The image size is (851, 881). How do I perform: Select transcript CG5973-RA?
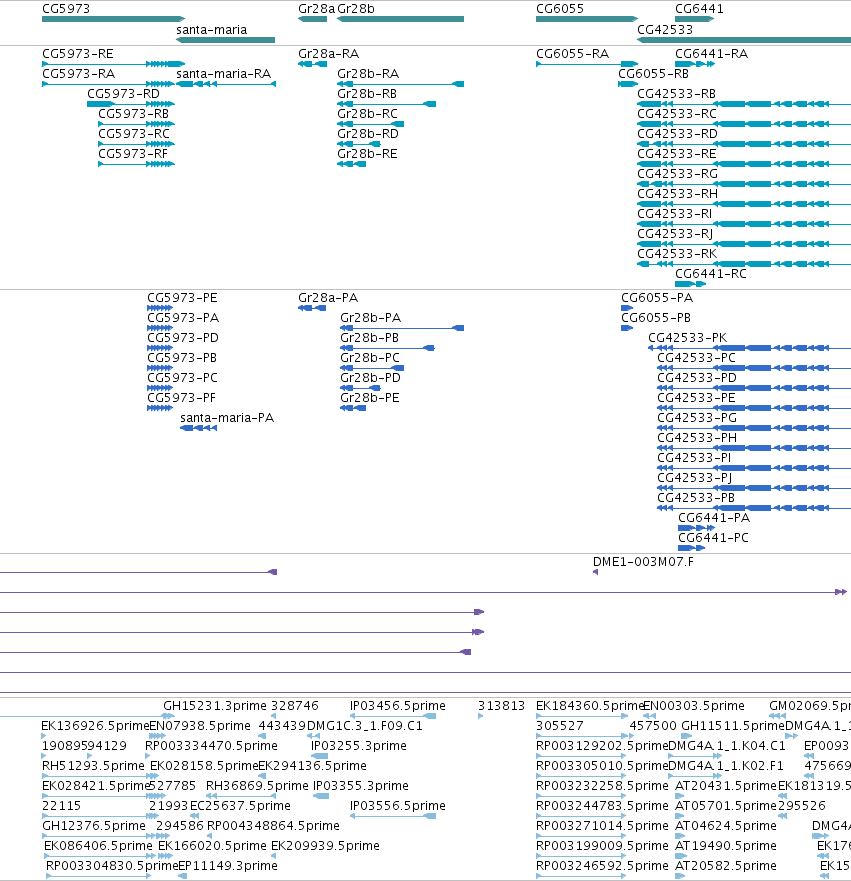click(x=108, y=84)
